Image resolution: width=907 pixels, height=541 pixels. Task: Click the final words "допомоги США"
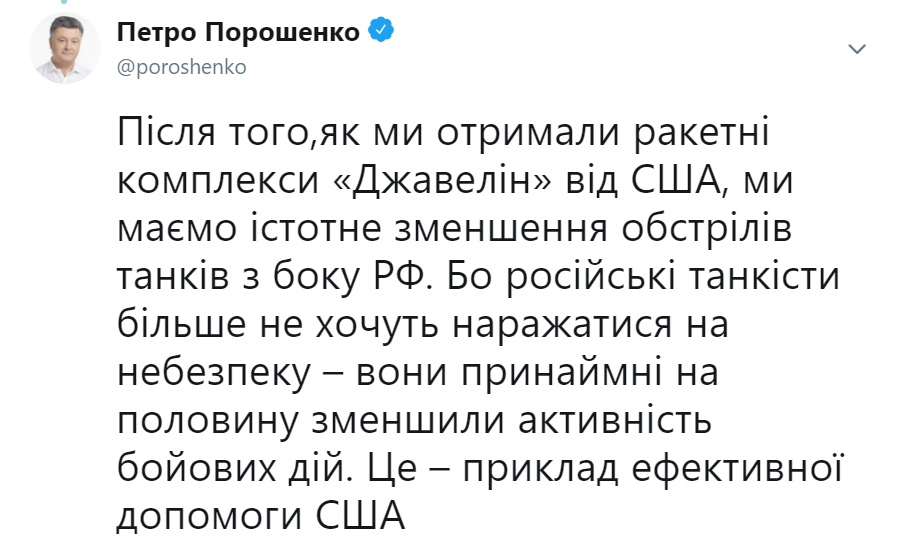[x=261, y=515]
